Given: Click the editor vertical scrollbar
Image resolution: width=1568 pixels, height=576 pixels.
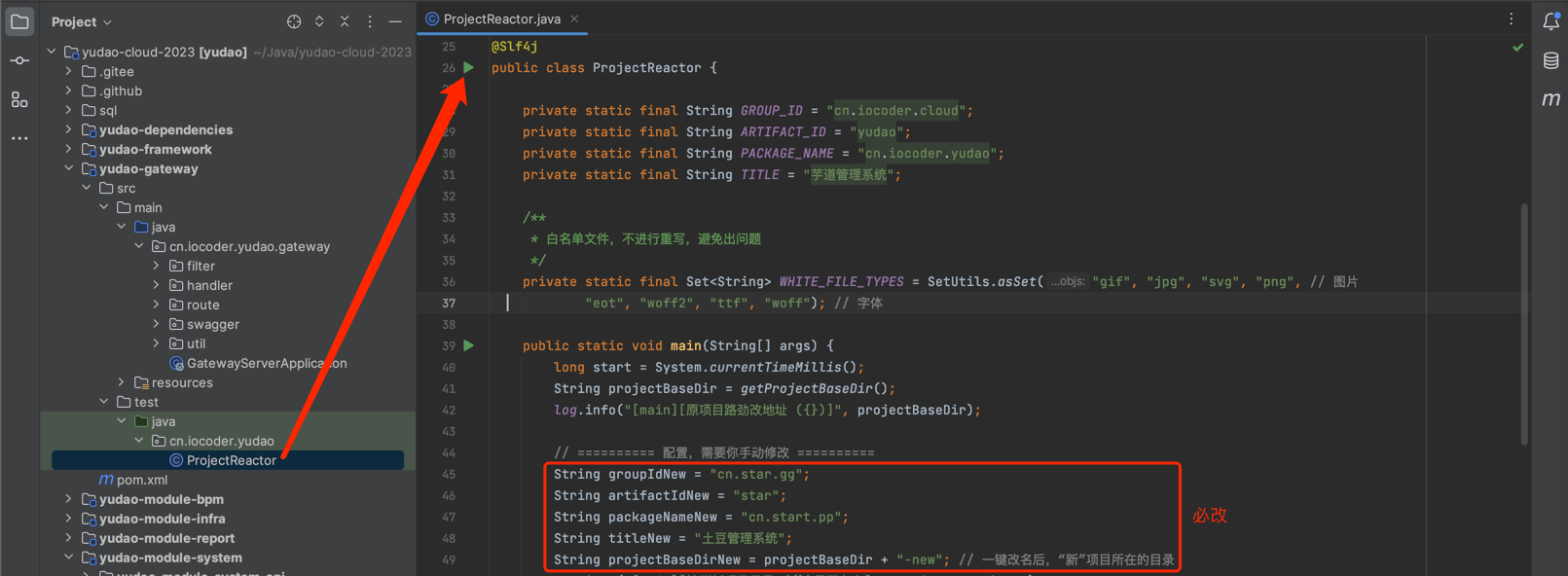Looking at the screenshot, I should click(1523, 321).
